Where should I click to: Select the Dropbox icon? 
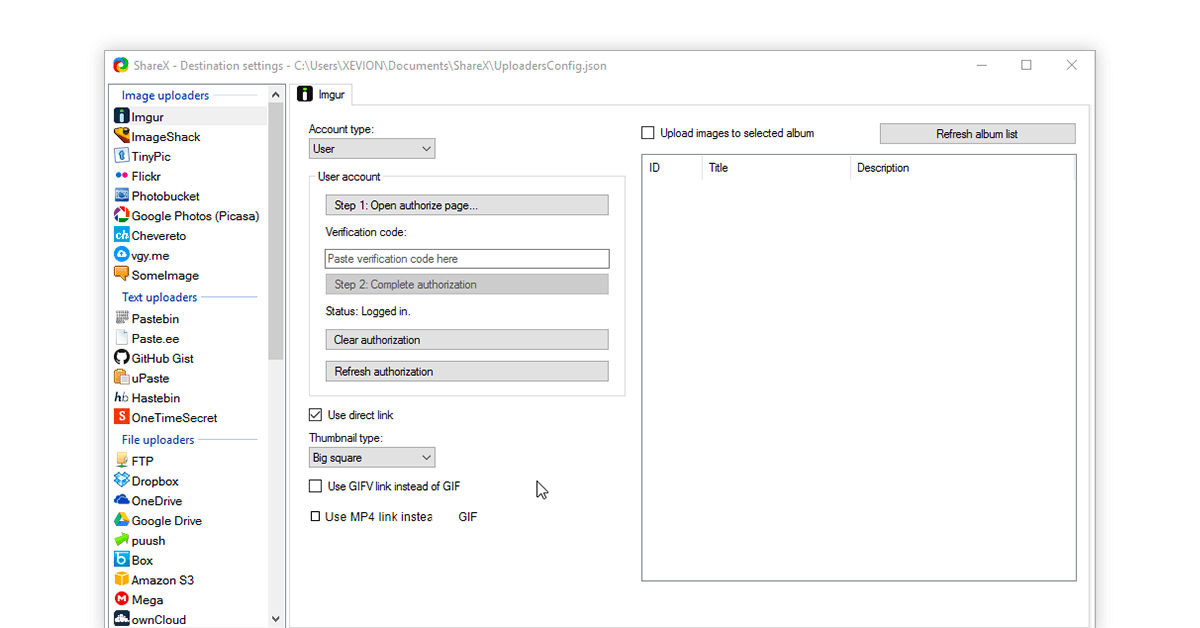pyautogui.click(x=122, y=481)
